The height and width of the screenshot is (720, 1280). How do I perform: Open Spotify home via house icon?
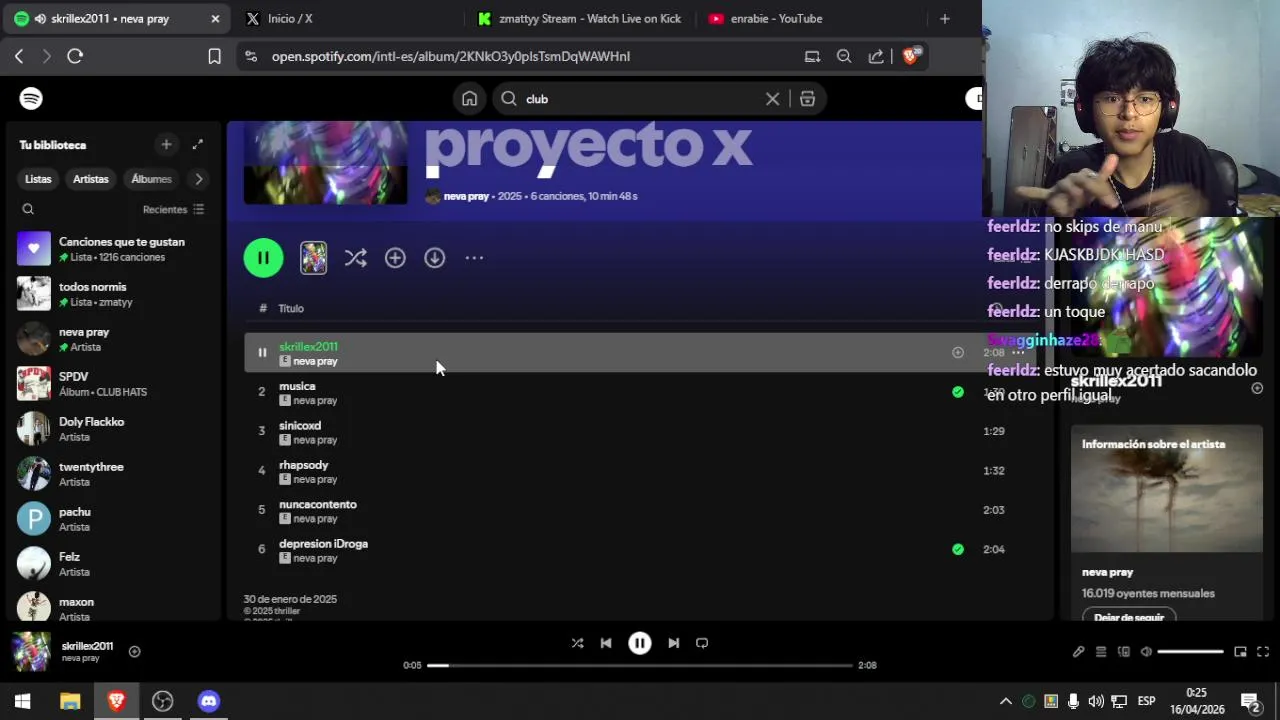pos(469,99)
